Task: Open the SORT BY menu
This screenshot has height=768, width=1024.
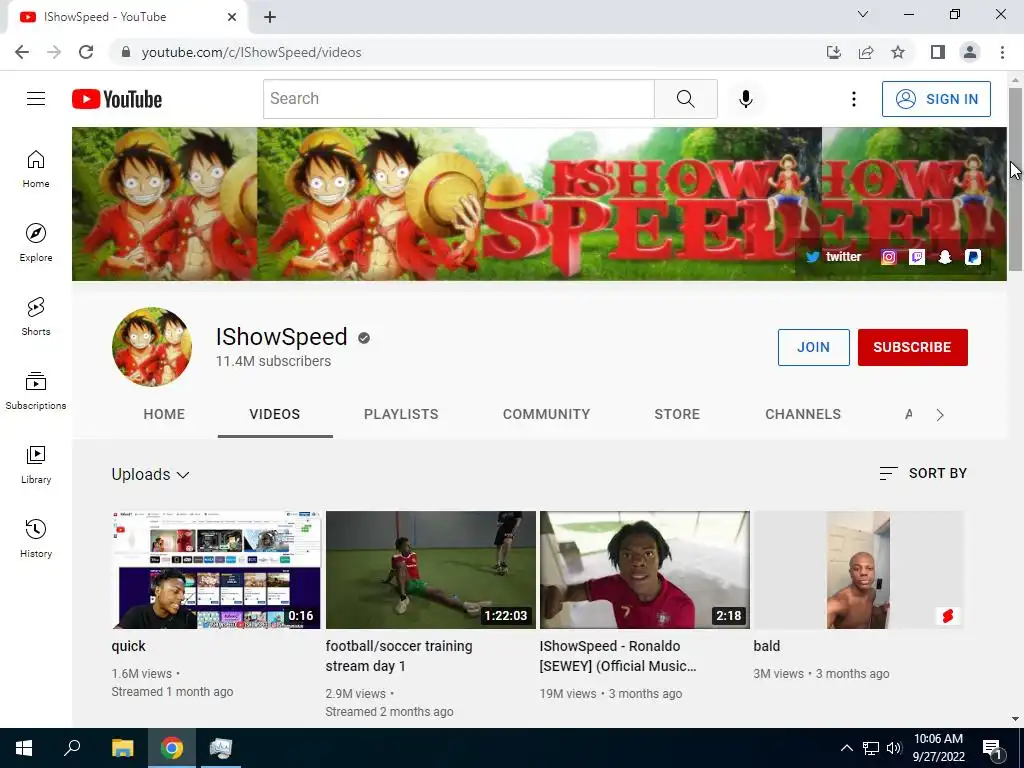Action: [923, 473]
